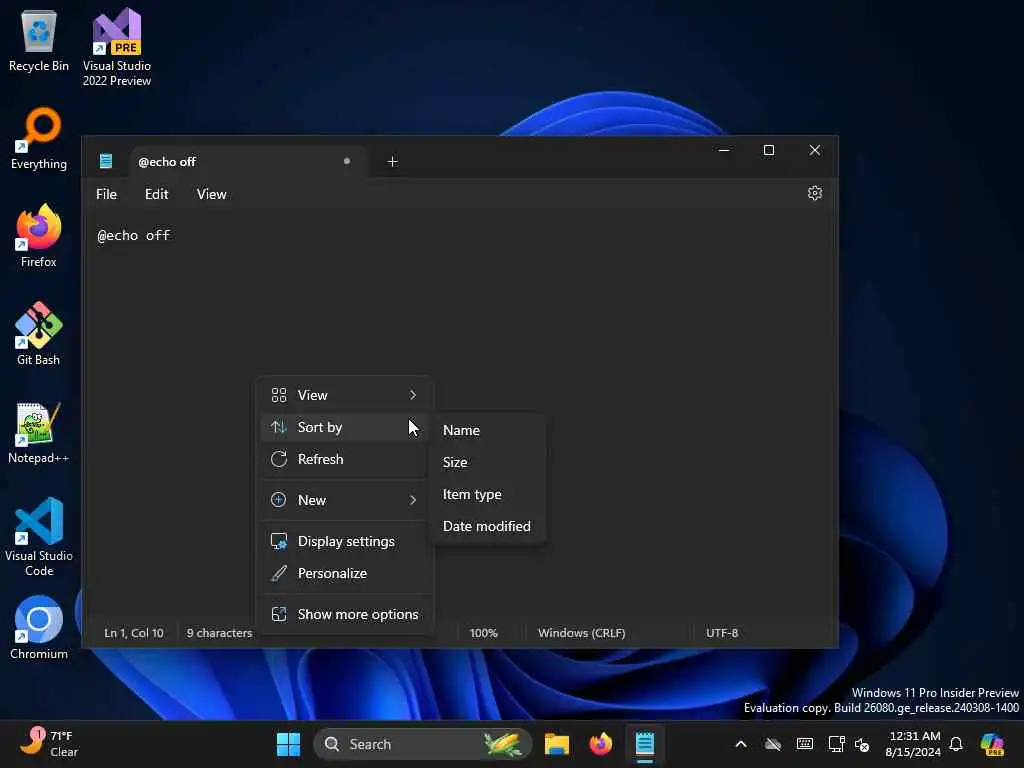Open Firefox from the taskbar
Image resolution: width=1024 pixels, height=768 pixels.
601,744
